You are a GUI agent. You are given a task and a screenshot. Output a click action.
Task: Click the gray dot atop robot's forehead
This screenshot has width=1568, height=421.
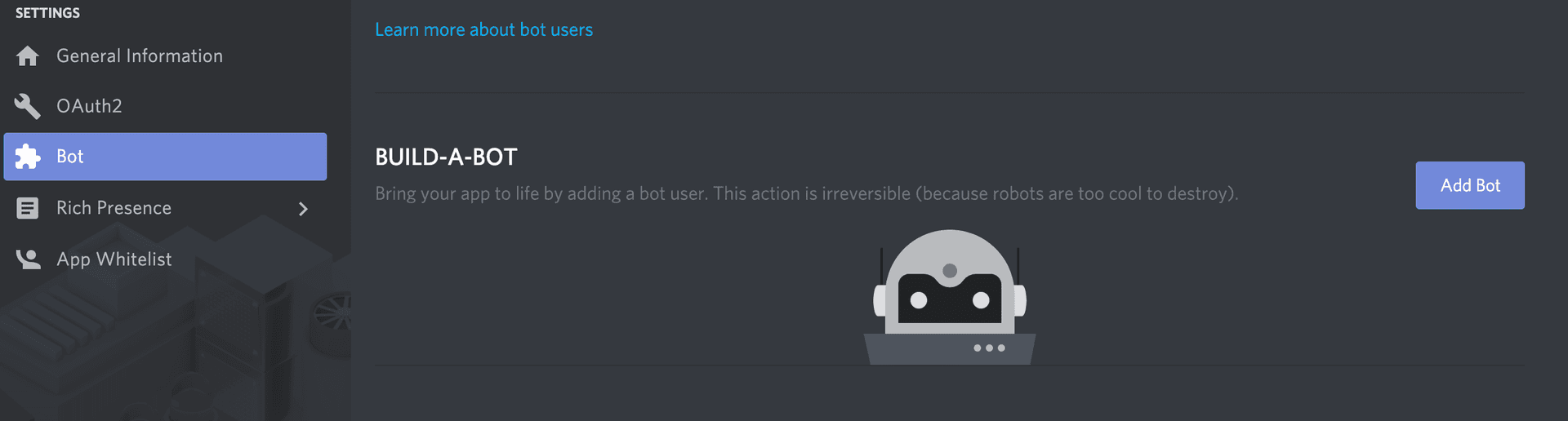[x=950, y=270]
